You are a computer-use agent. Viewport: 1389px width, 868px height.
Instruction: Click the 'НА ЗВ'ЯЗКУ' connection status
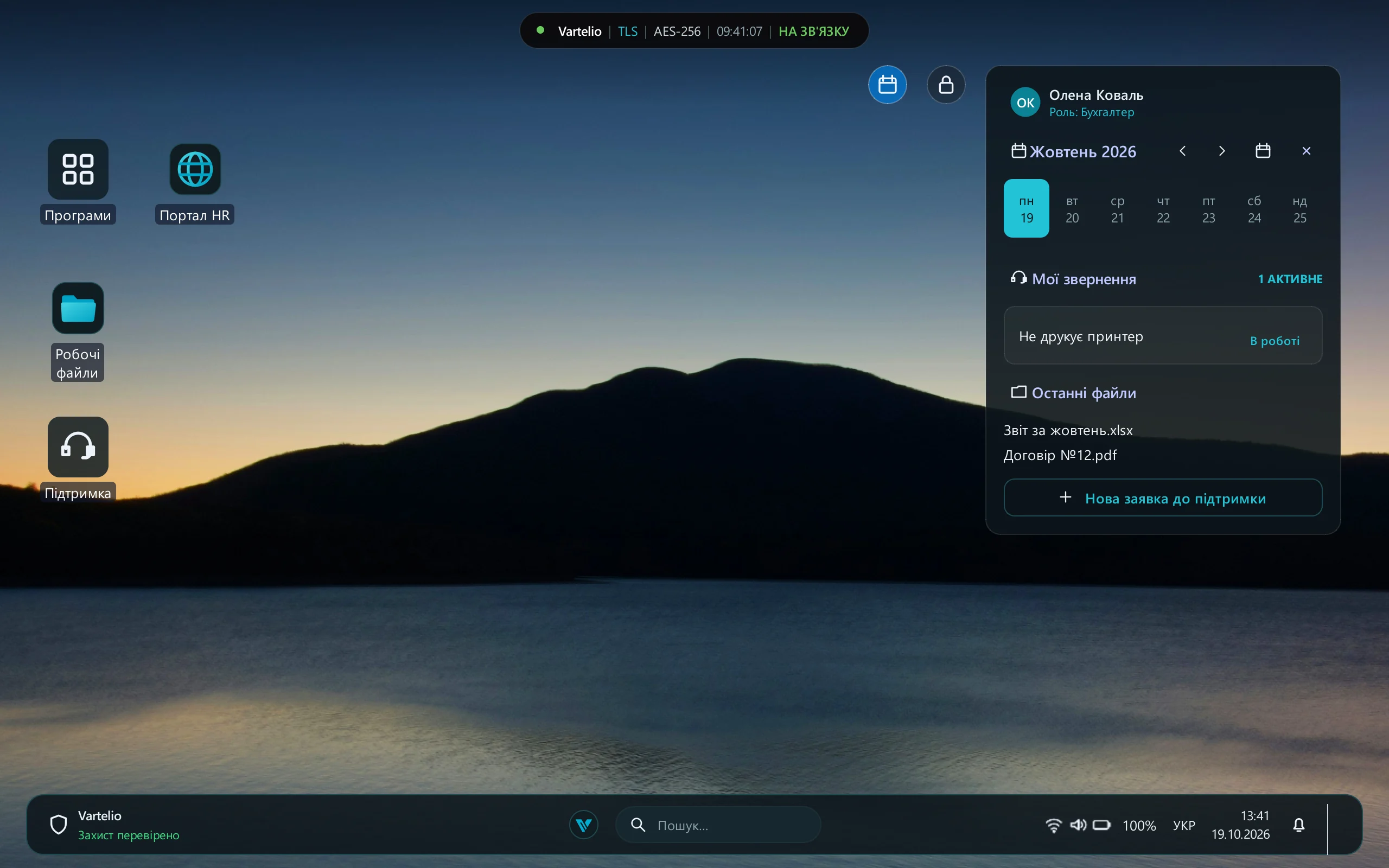coord(813,31)
